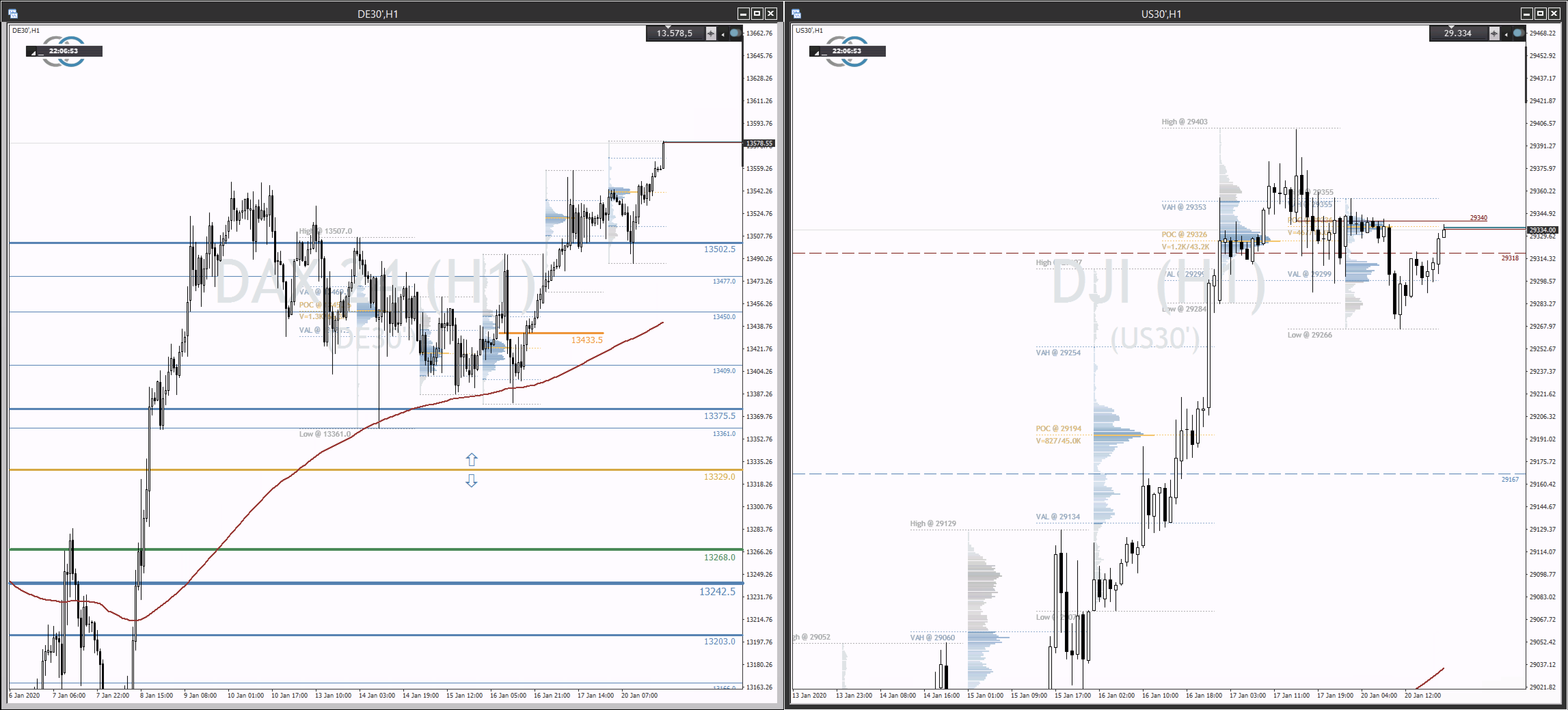Click the 'VAH @ 29060' profile label
The image size is (1568, 710).
pos(933,638)
